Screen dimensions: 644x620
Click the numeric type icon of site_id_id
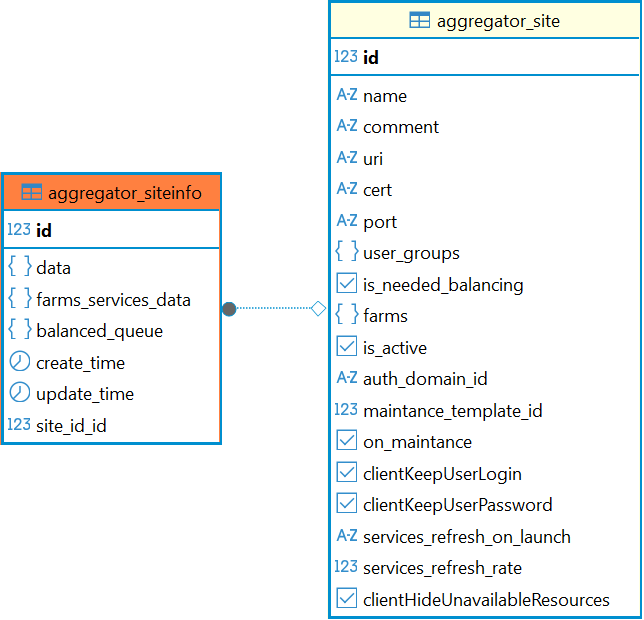coord(19,425)
